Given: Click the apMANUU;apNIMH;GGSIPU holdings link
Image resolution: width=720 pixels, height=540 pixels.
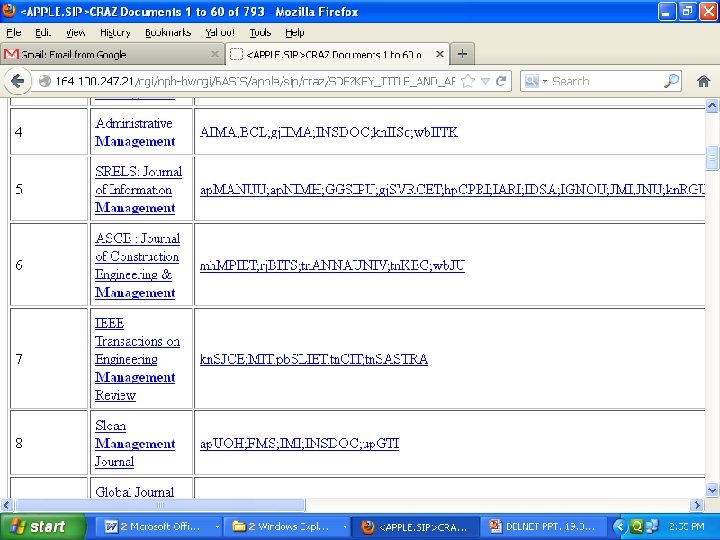Looking at the screenshot, I should pyautogui.click(x=452, y=190).
